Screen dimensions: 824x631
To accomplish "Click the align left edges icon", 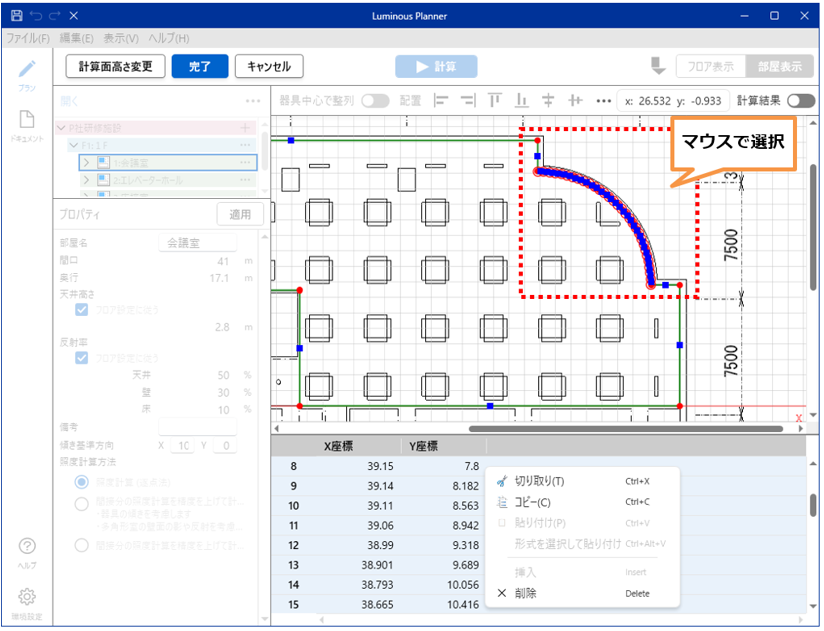I will [x=441, y=101].
